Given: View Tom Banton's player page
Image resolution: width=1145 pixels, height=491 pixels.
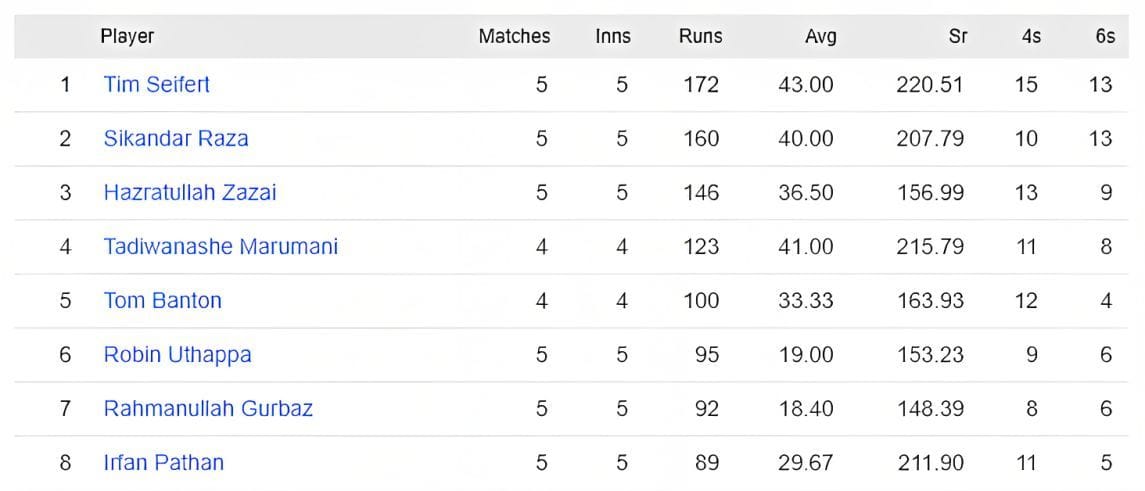Looking at the screenshot, I should (162, 301).
